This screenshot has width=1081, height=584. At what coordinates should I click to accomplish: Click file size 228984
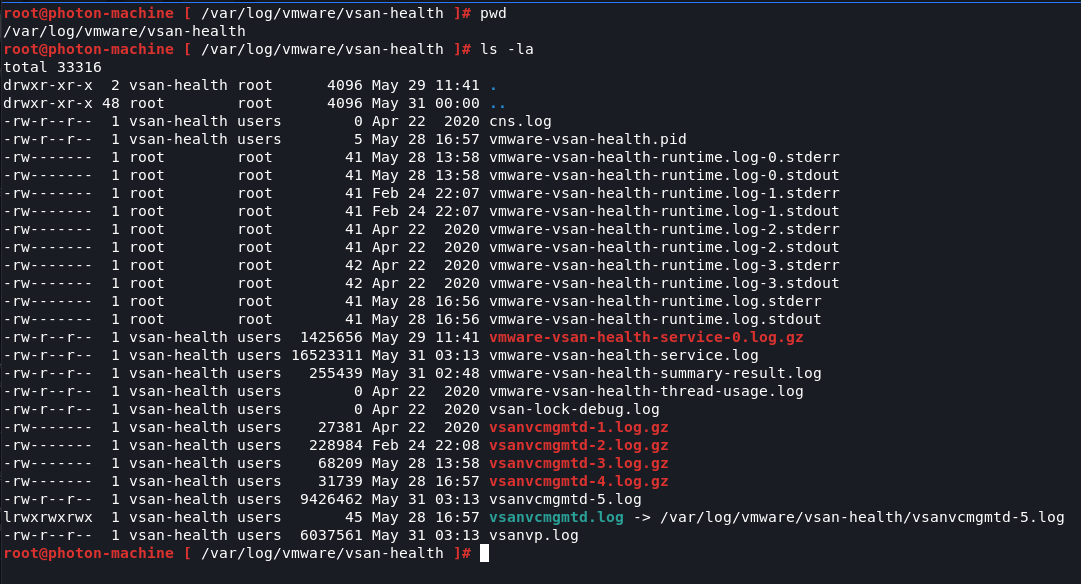(x=336, y=445)
